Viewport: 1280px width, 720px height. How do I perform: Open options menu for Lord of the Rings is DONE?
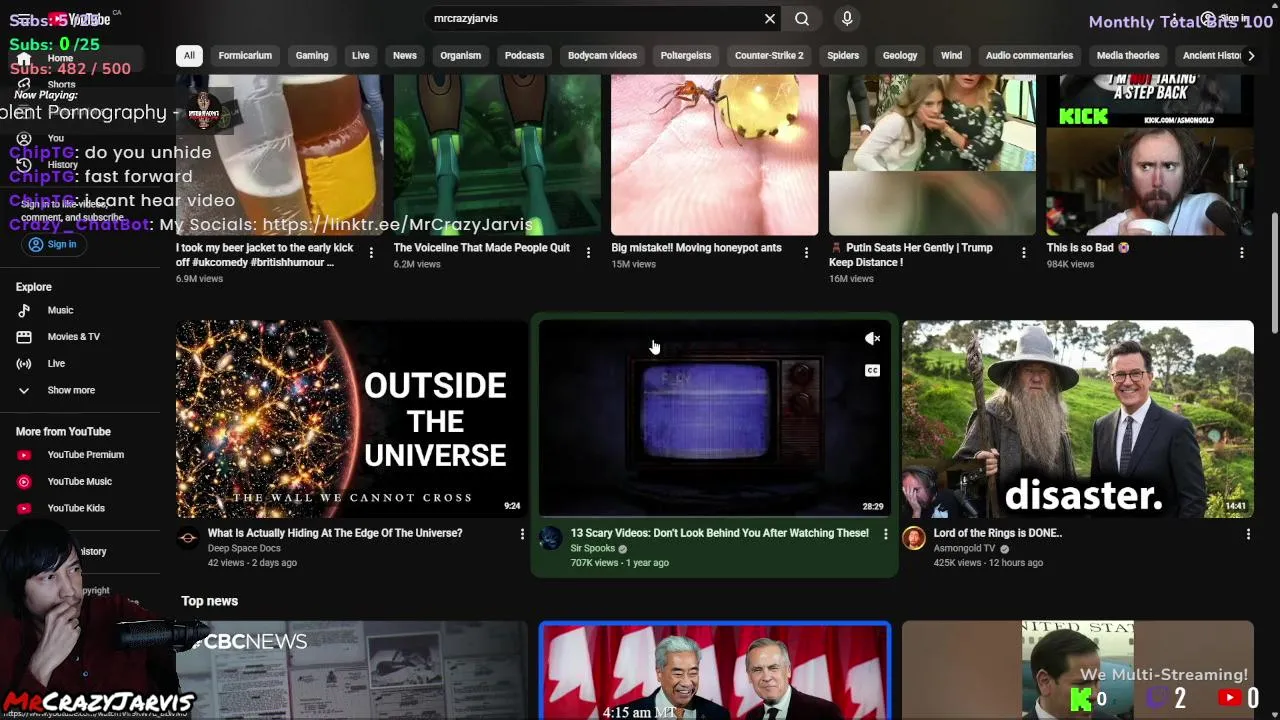tap(1248, 534)
